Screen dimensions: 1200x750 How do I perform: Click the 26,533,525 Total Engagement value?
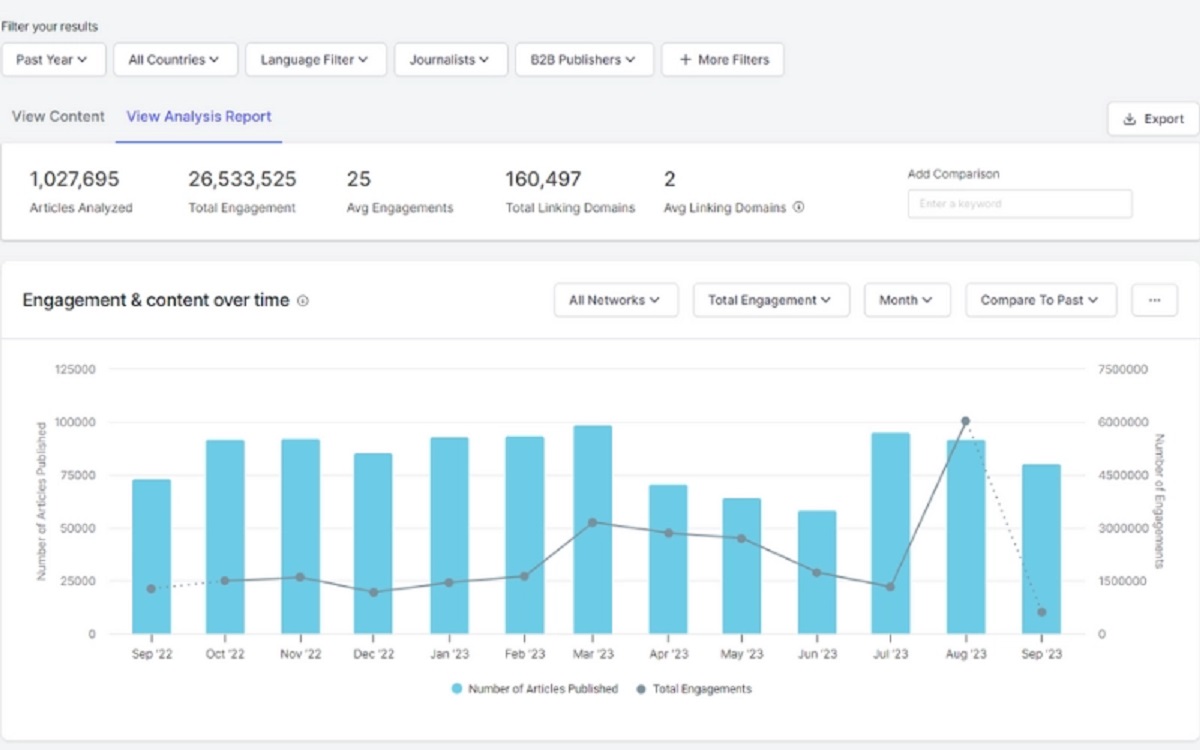(242, 180)
